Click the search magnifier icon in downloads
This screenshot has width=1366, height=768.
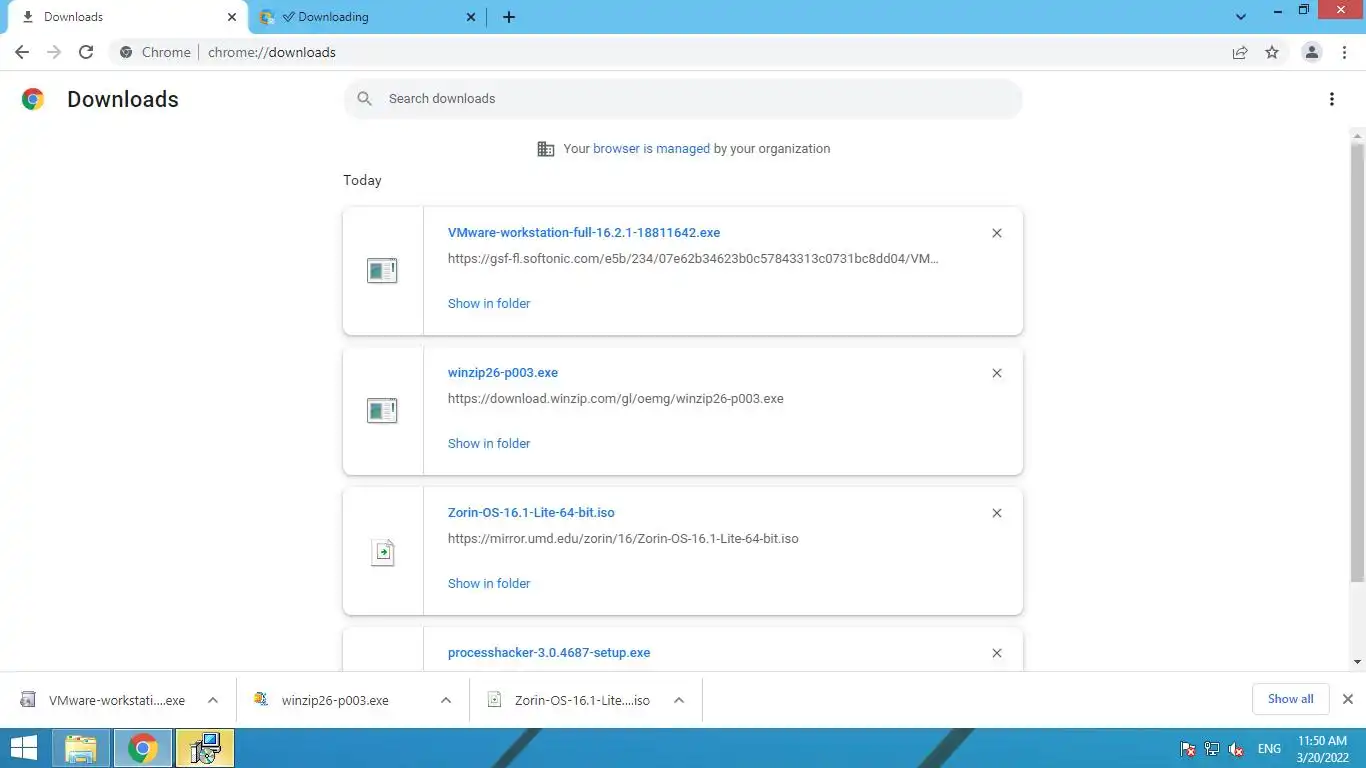click(x=365, y=99)
